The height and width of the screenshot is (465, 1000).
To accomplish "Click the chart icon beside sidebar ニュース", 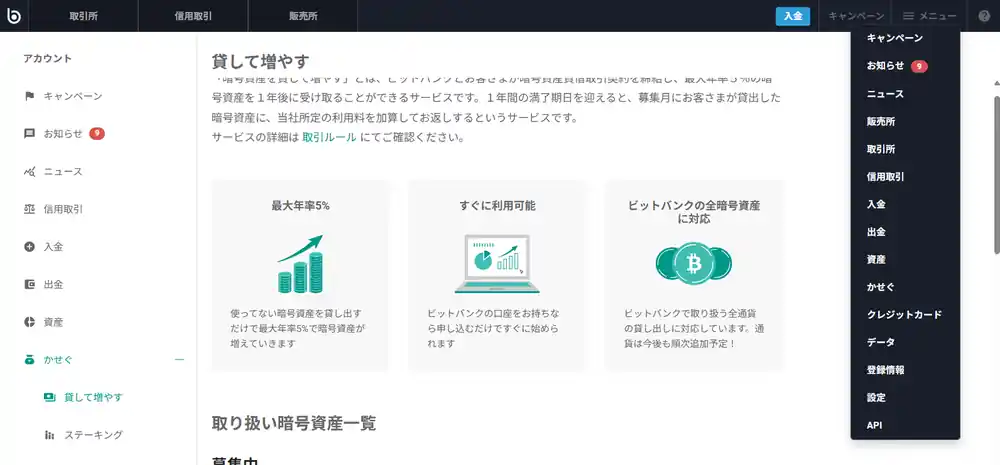I will (29, 172).
